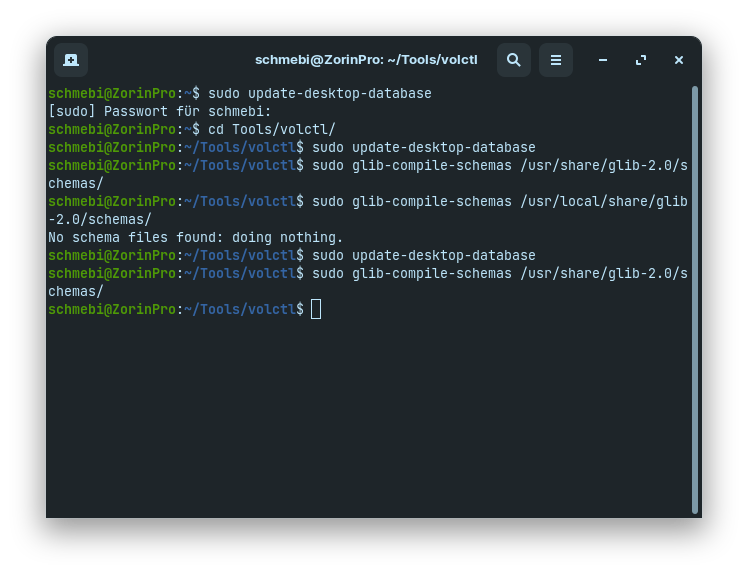Open the terminal search tool
The height and width of the screenshot is (574, 748).
(x=513, y=60)
